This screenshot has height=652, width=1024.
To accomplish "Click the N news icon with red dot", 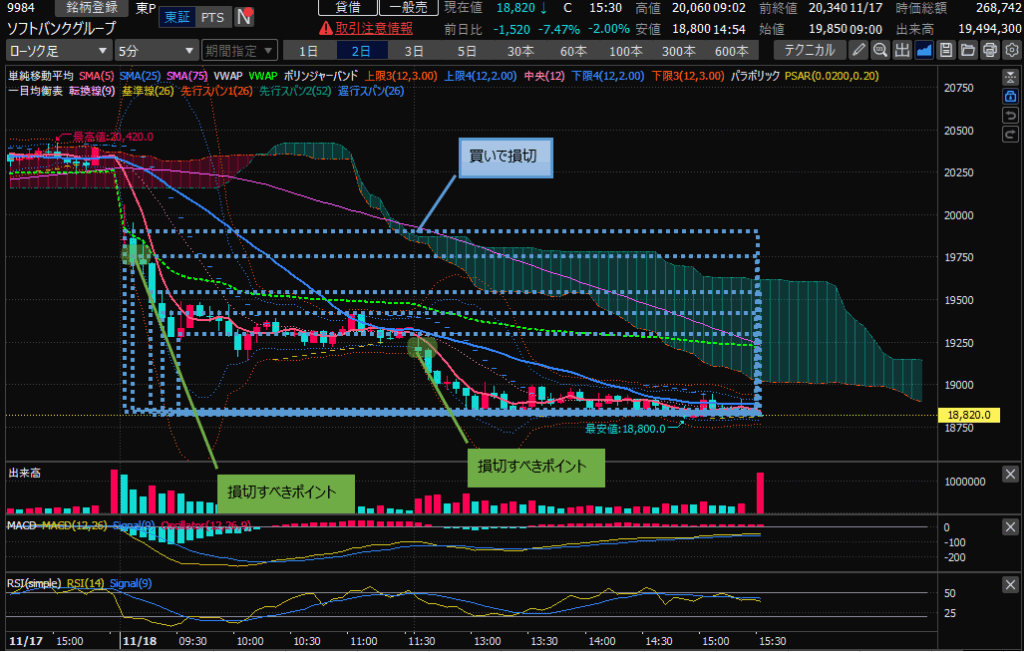I will (243, 17).
